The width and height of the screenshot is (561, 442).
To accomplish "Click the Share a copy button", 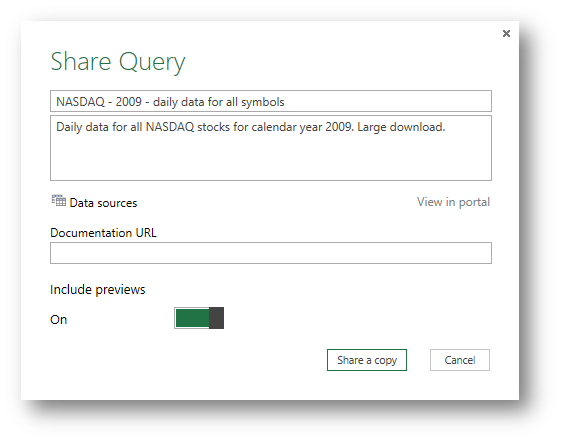I will point(367,360).
